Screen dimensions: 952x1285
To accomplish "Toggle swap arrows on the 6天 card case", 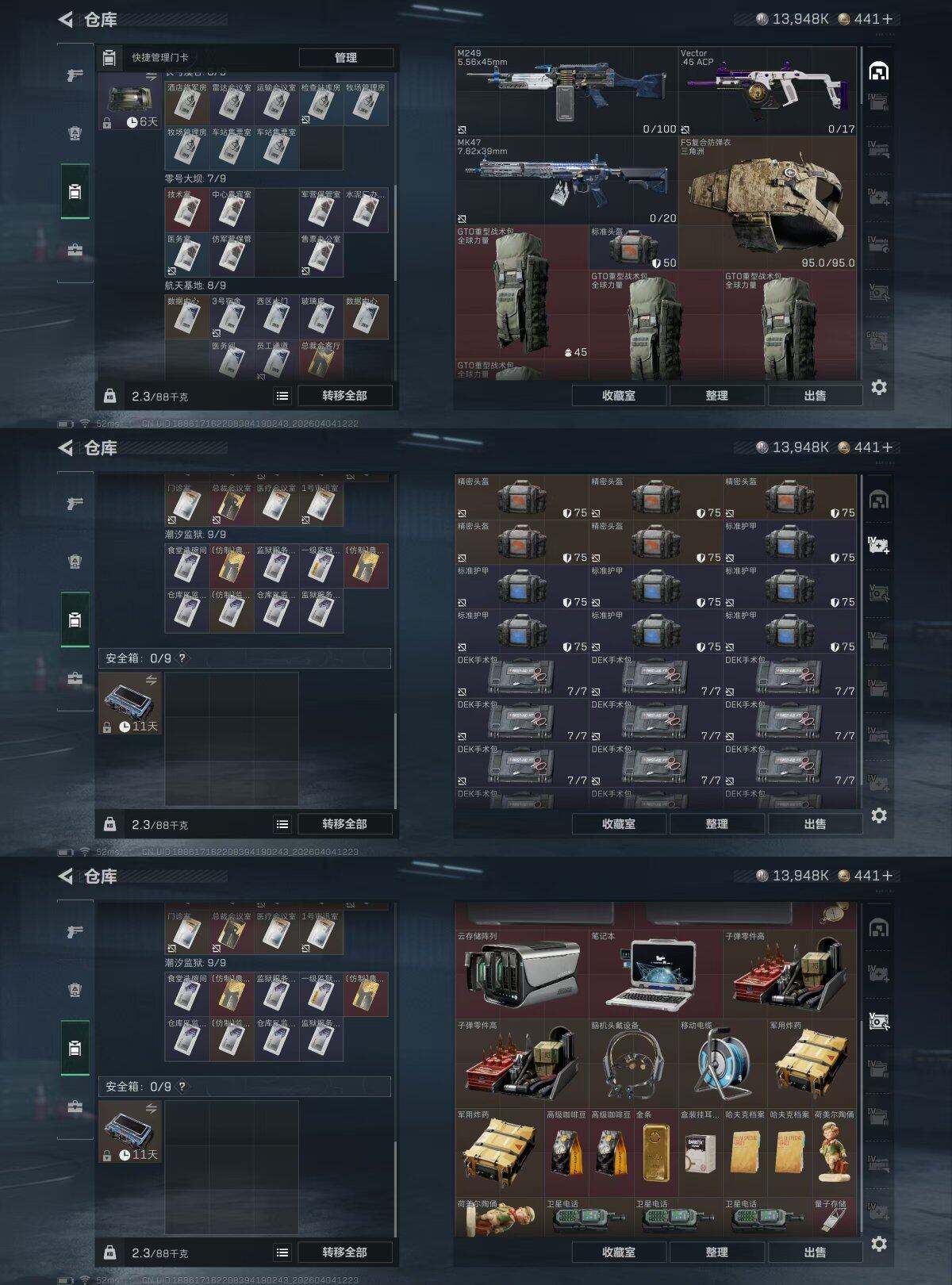I will pos(151,77).
